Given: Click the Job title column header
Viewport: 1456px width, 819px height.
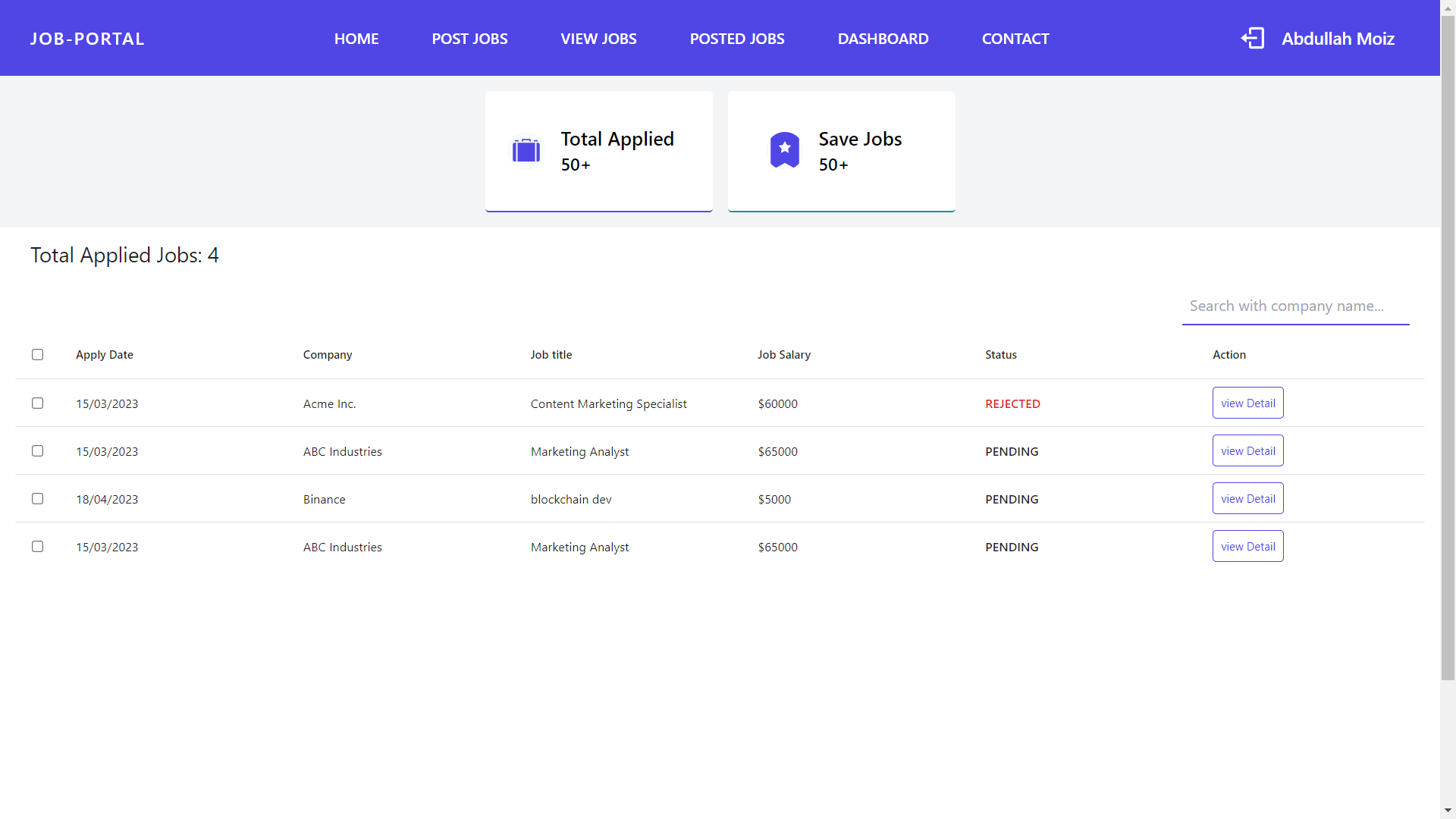Looking at the screenshot, I should tap(551, 355).
